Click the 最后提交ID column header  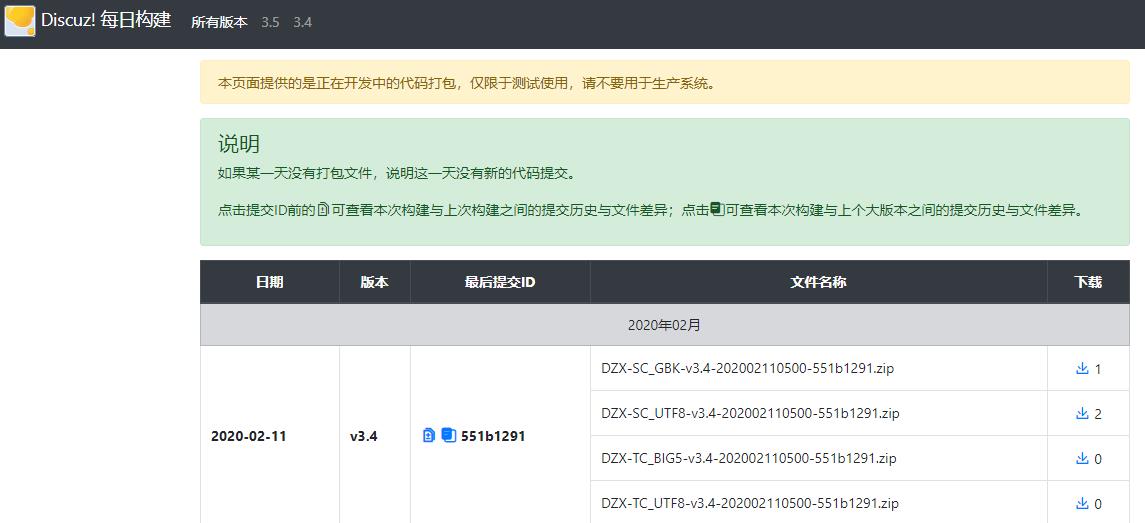pos(500,282)
